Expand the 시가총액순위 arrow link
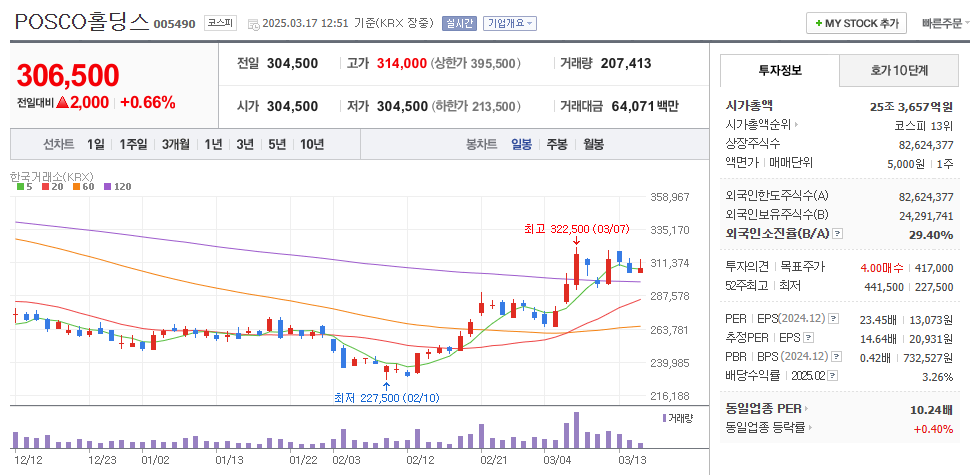 point(796,125)
